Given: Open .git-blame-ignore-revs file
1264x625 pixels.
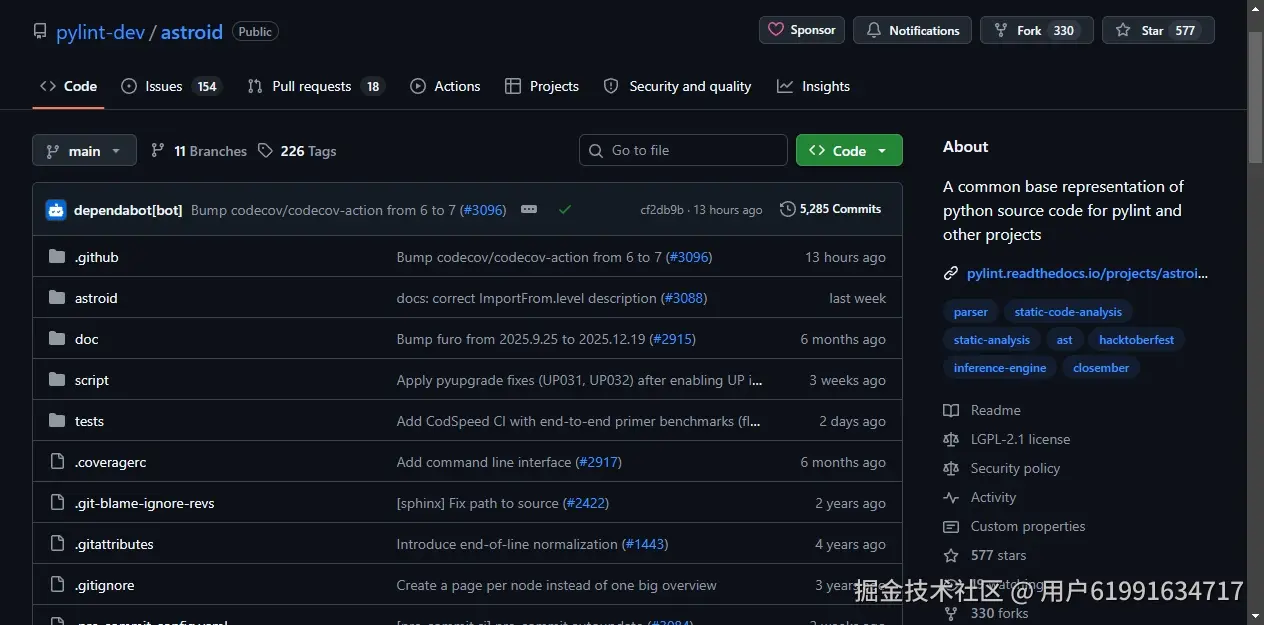Looking at the screenshot, I should (144, 503).
